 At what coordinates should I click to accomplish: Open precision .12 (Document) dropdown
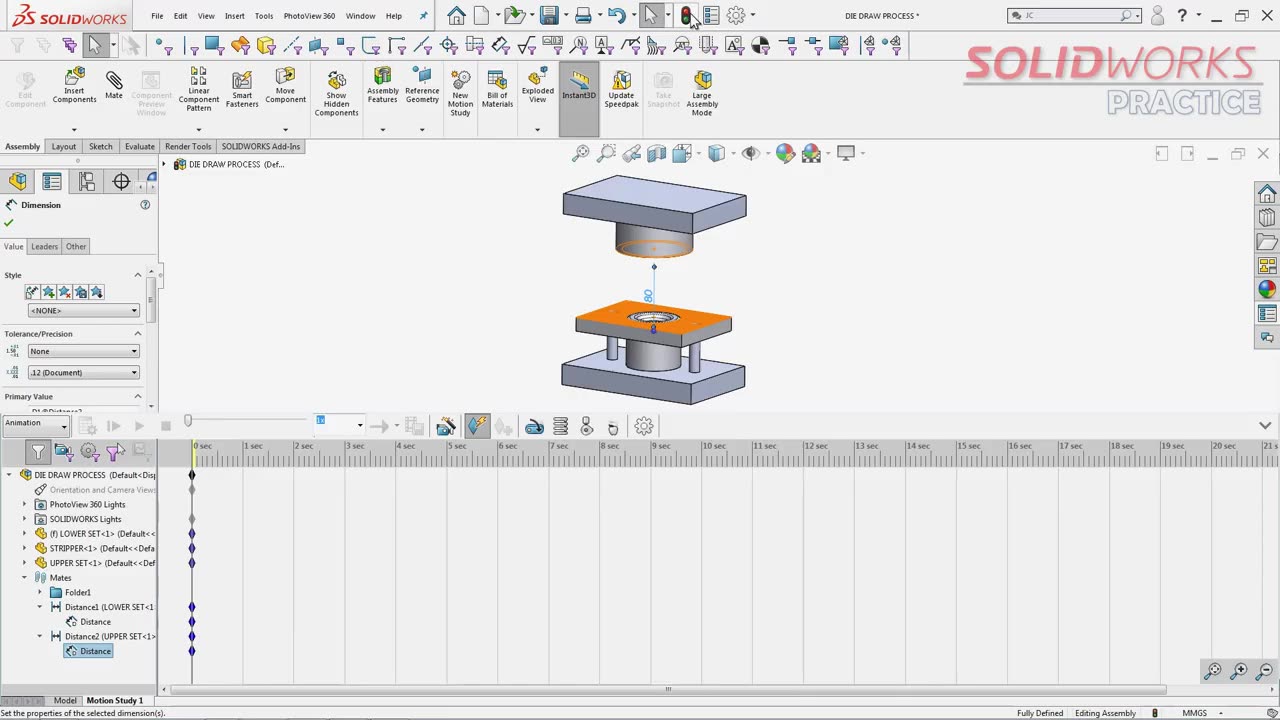pyautogui.click(x=83, y=372)
